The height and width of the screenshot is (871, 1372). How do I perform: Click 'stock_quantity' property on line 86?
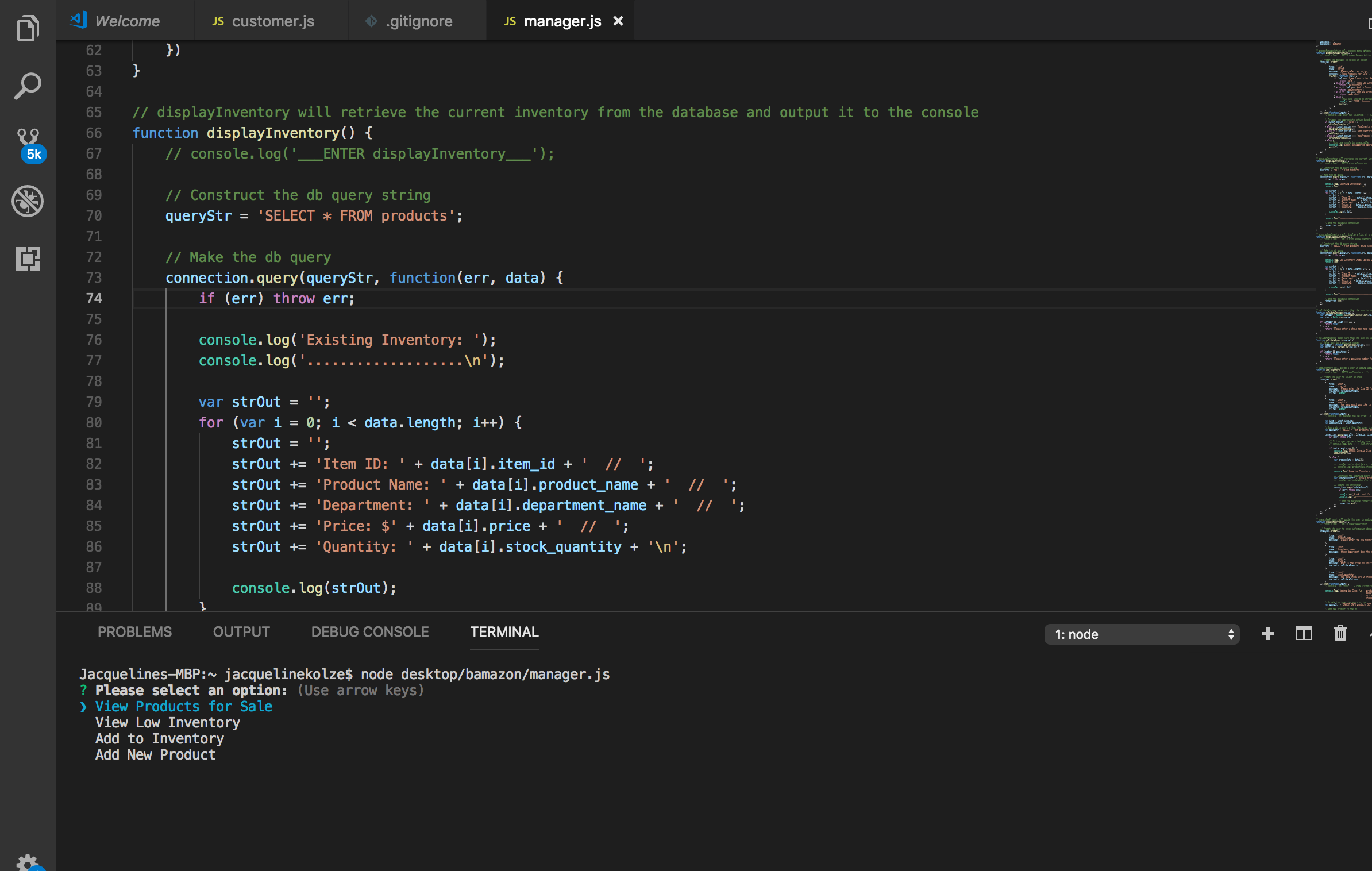point(564,547)
